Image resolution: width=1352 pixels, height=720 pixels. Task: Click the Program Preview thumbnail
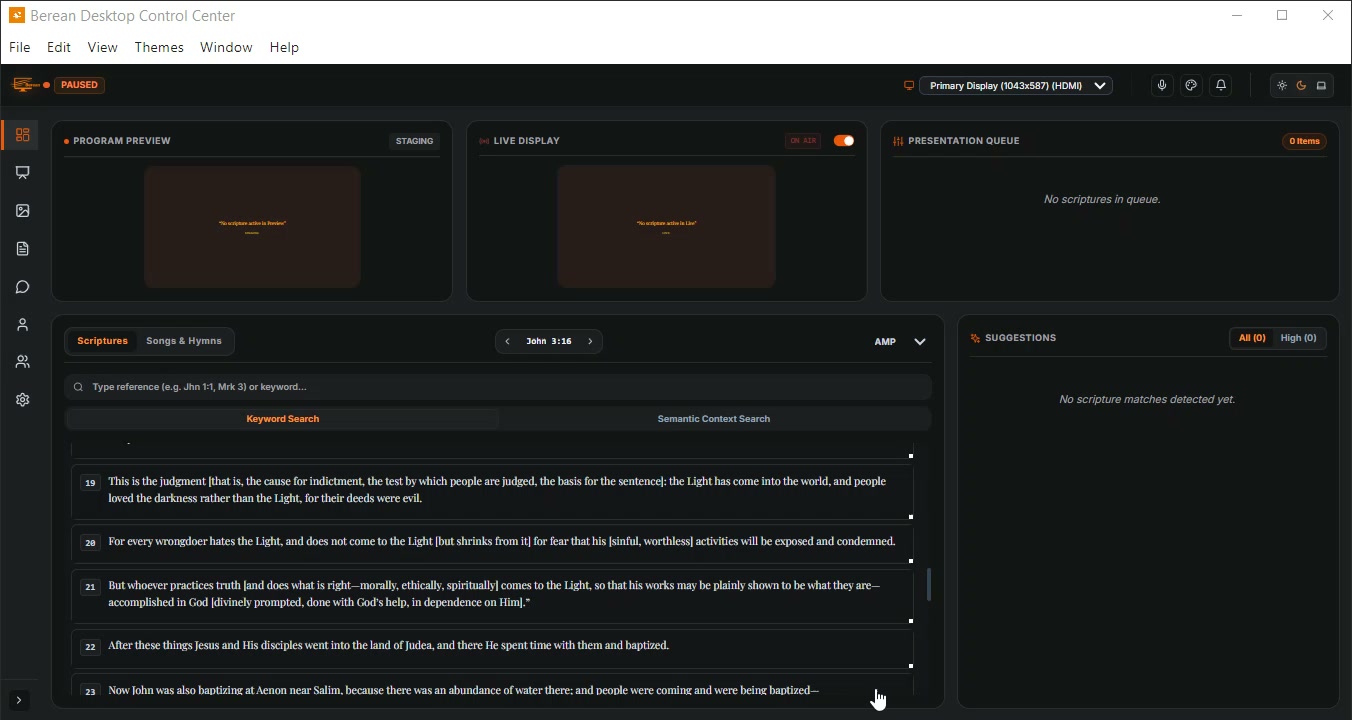[252, 227]
